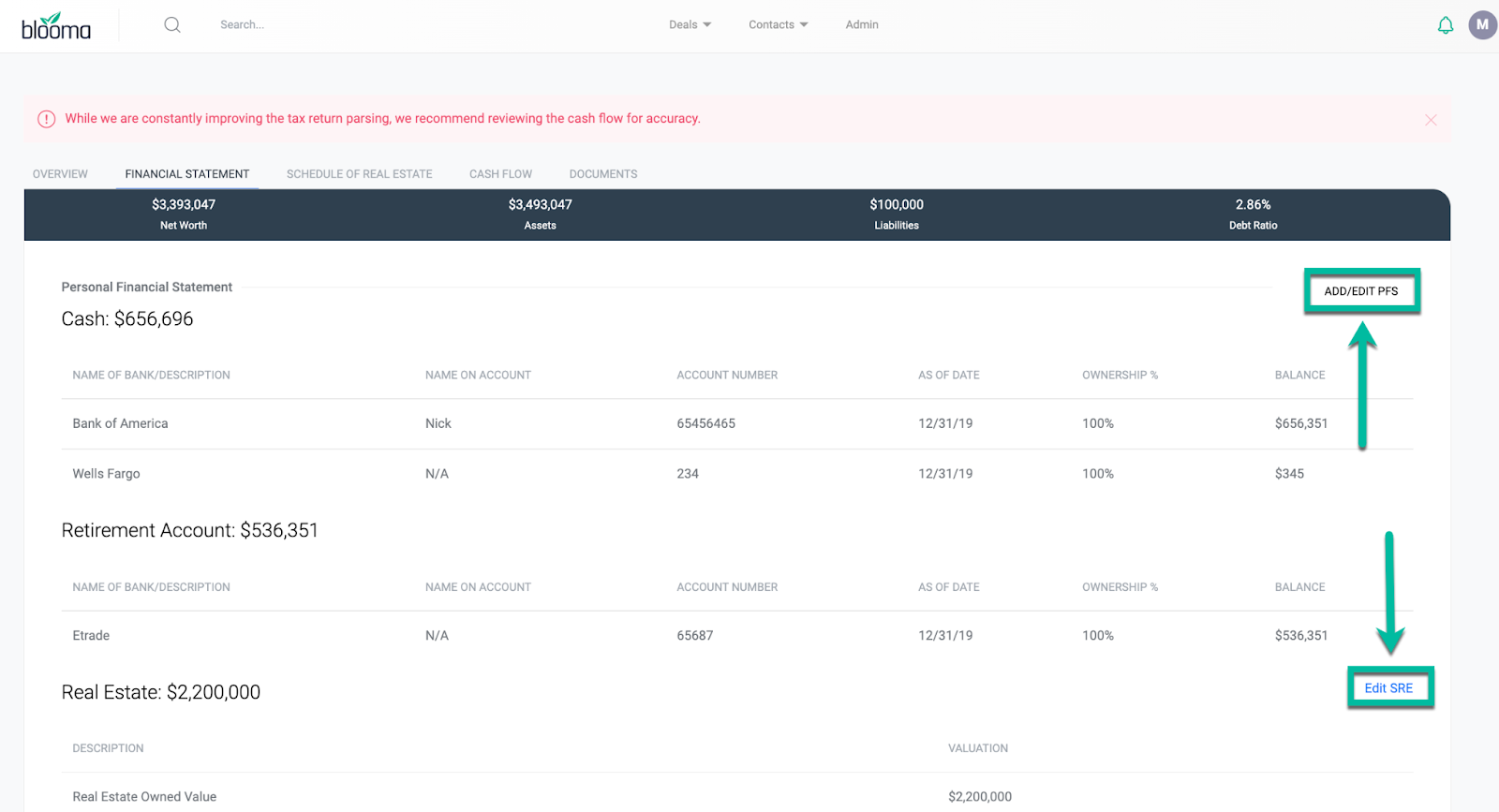Open the Admin menu item
The image size is (1499, 812).
[x=862, y=25]
